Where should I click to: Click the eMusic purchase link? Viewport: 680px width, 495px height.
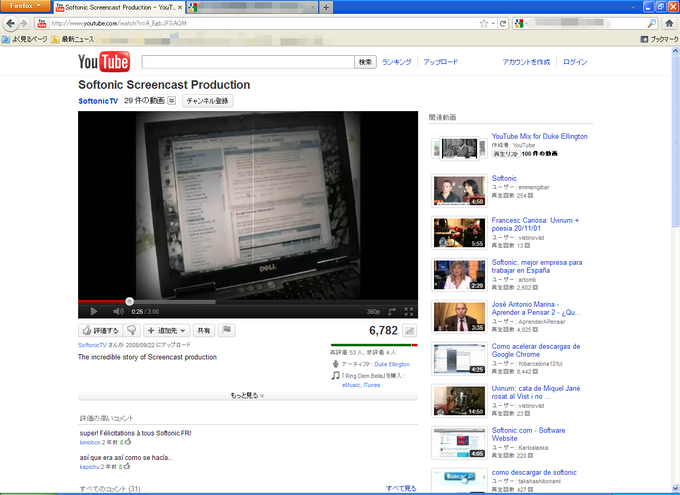[x=351, y=385]
